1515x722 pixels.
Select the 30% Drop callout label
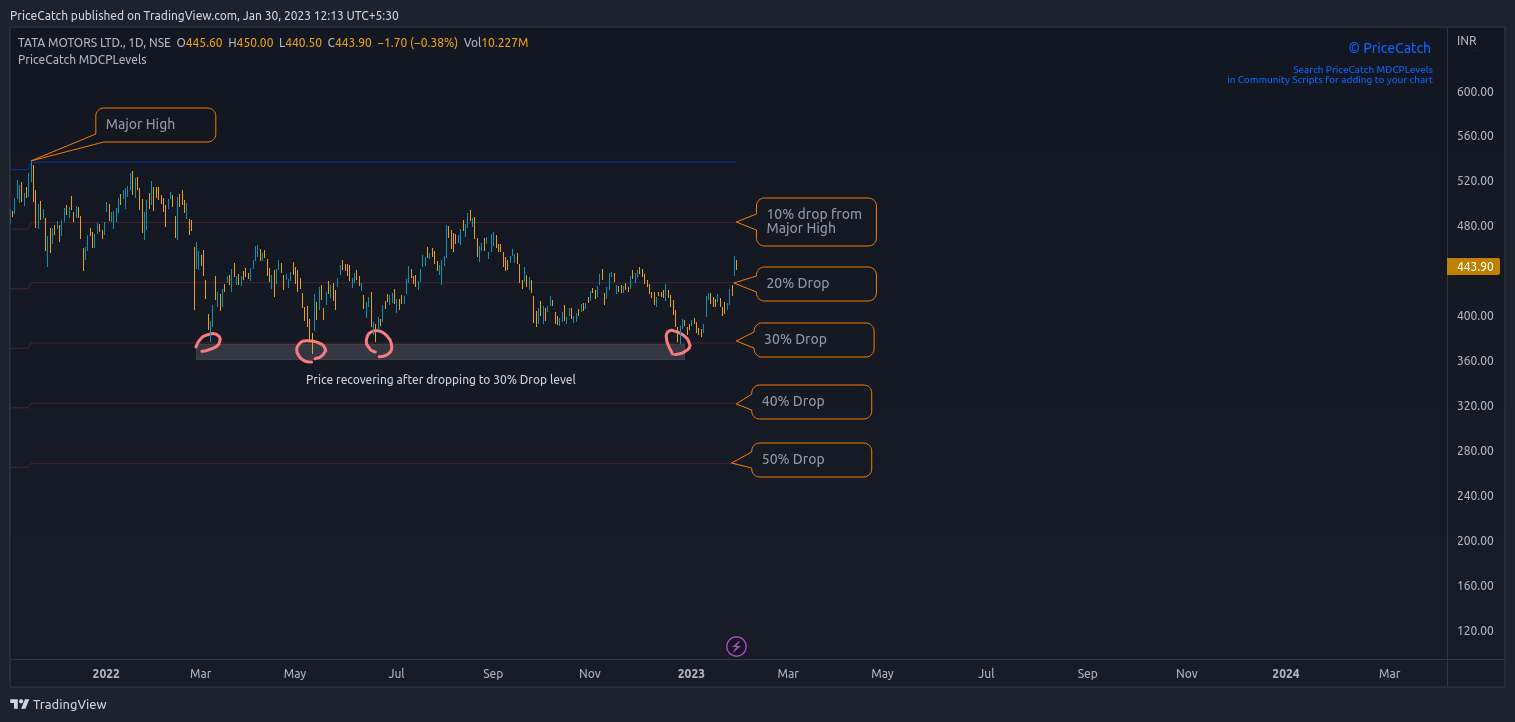814,339
